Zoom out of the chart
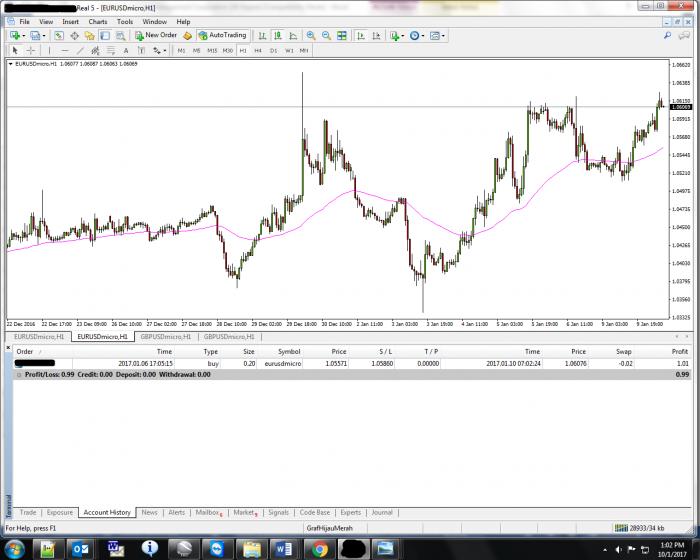 point(326,36)
